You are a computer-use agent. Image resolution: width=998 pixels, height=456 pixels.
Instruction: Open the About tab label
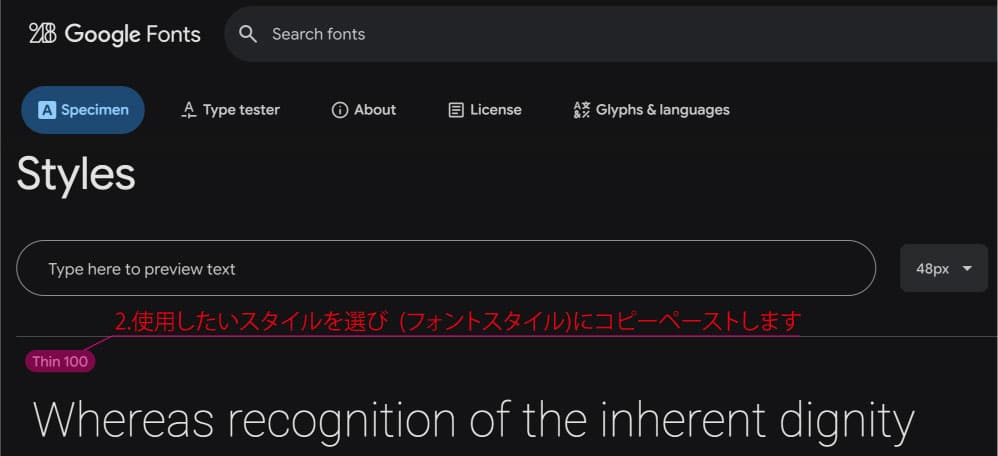[375, 110]
